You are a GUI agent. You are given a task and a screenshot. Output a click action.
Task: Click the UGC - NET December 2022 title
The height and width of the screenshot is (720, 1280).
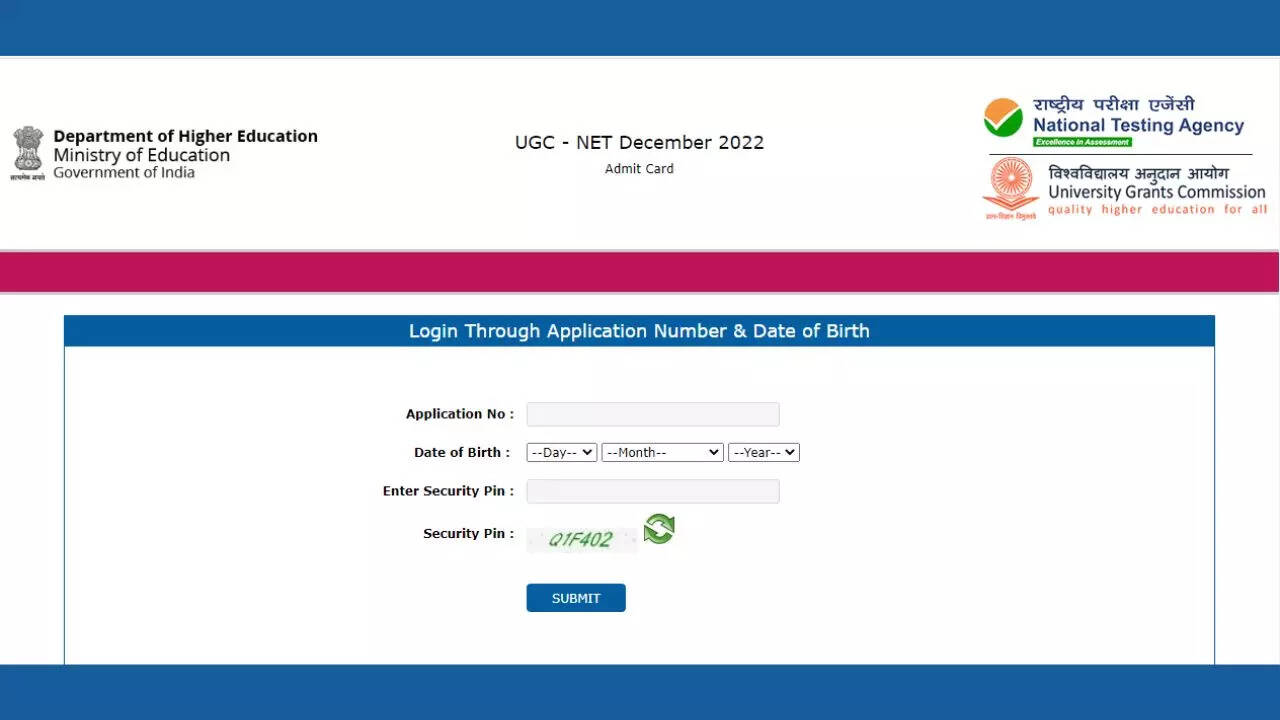click(639, 142)
